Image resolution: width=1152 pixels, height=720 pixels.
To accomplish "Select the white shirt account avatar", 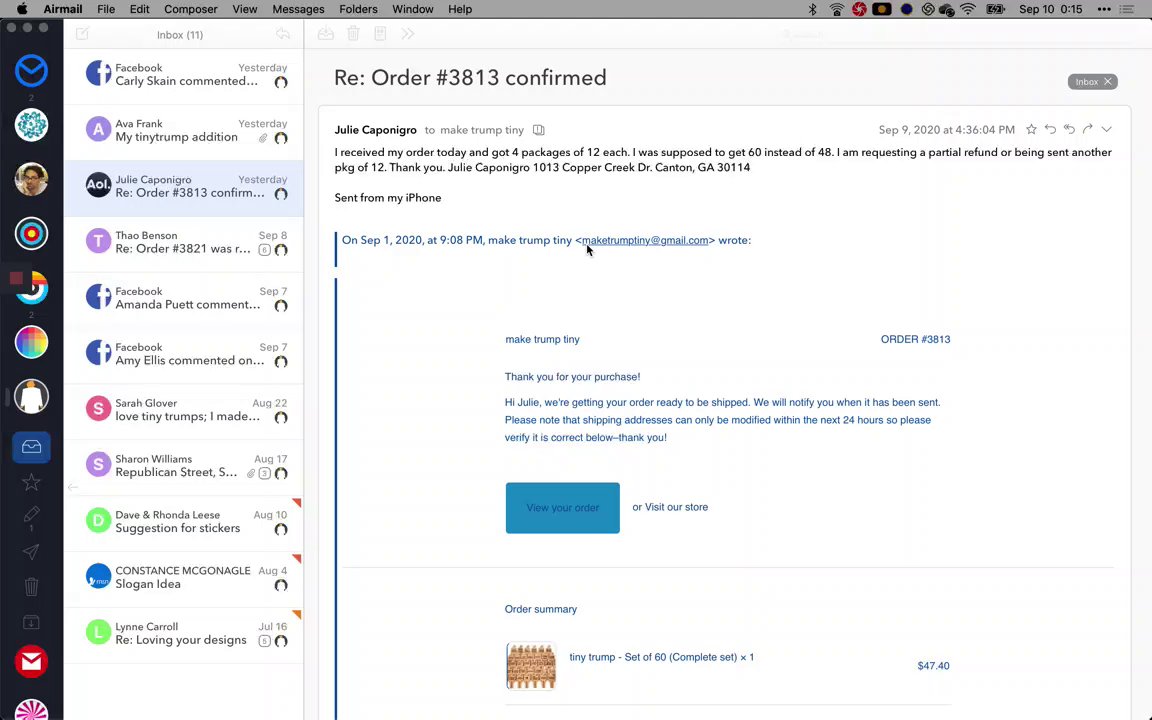I will (x=32, y=397).
